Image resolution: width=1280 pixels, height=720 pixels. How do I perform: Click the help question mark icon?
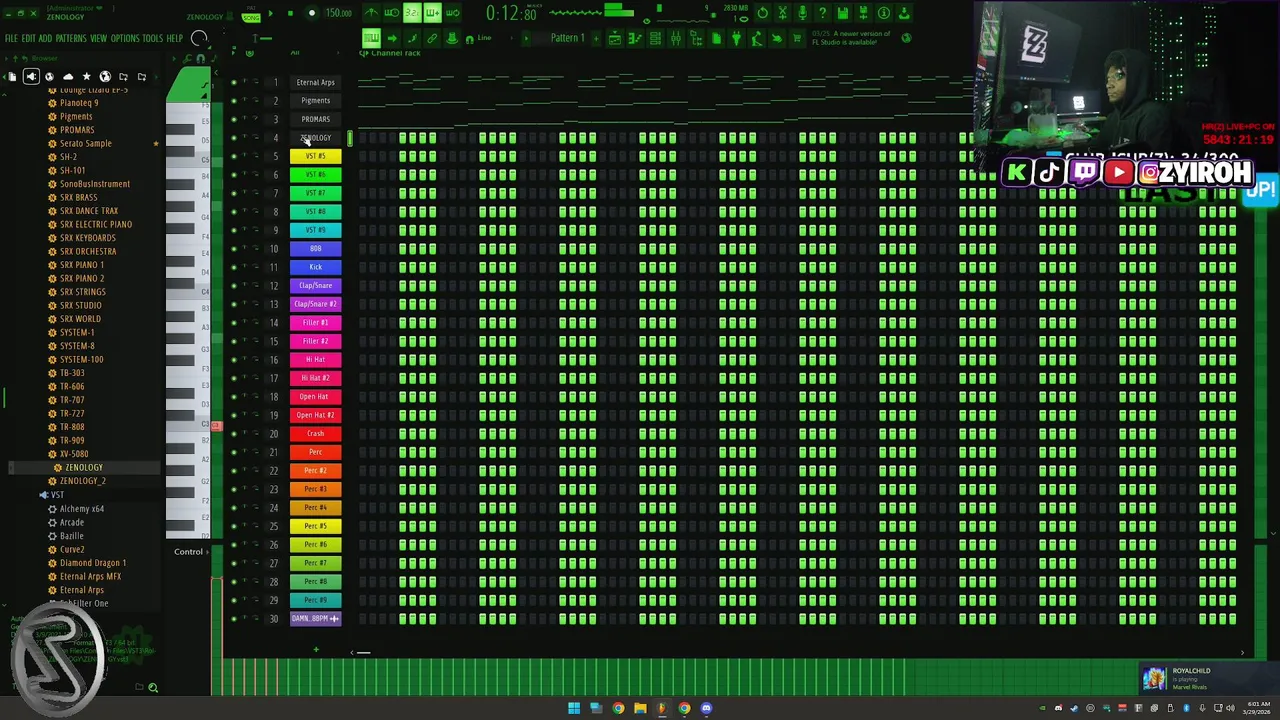click(822, 14)
